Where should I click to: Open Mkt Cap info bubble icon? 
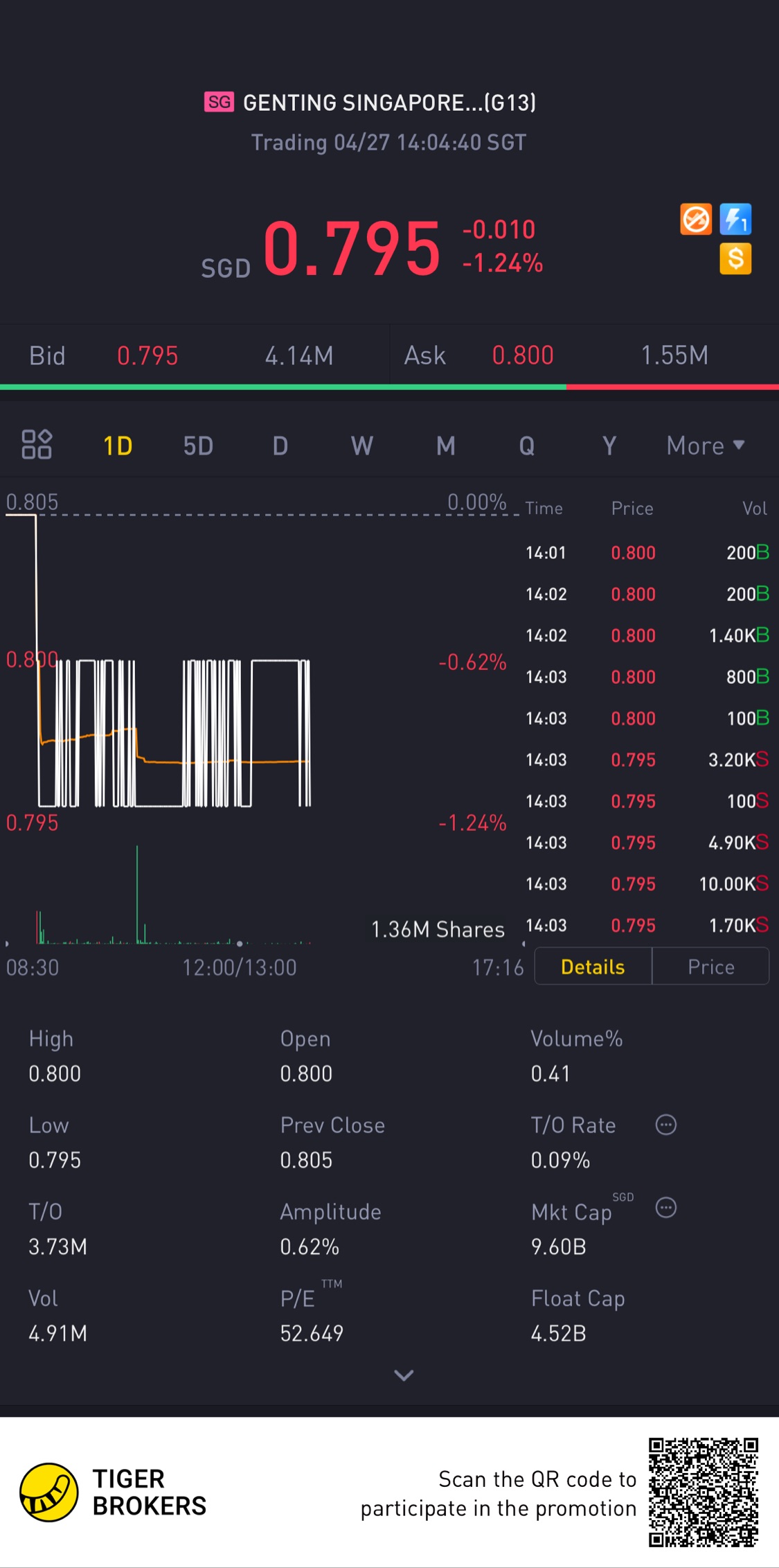tap(666, 1208)
